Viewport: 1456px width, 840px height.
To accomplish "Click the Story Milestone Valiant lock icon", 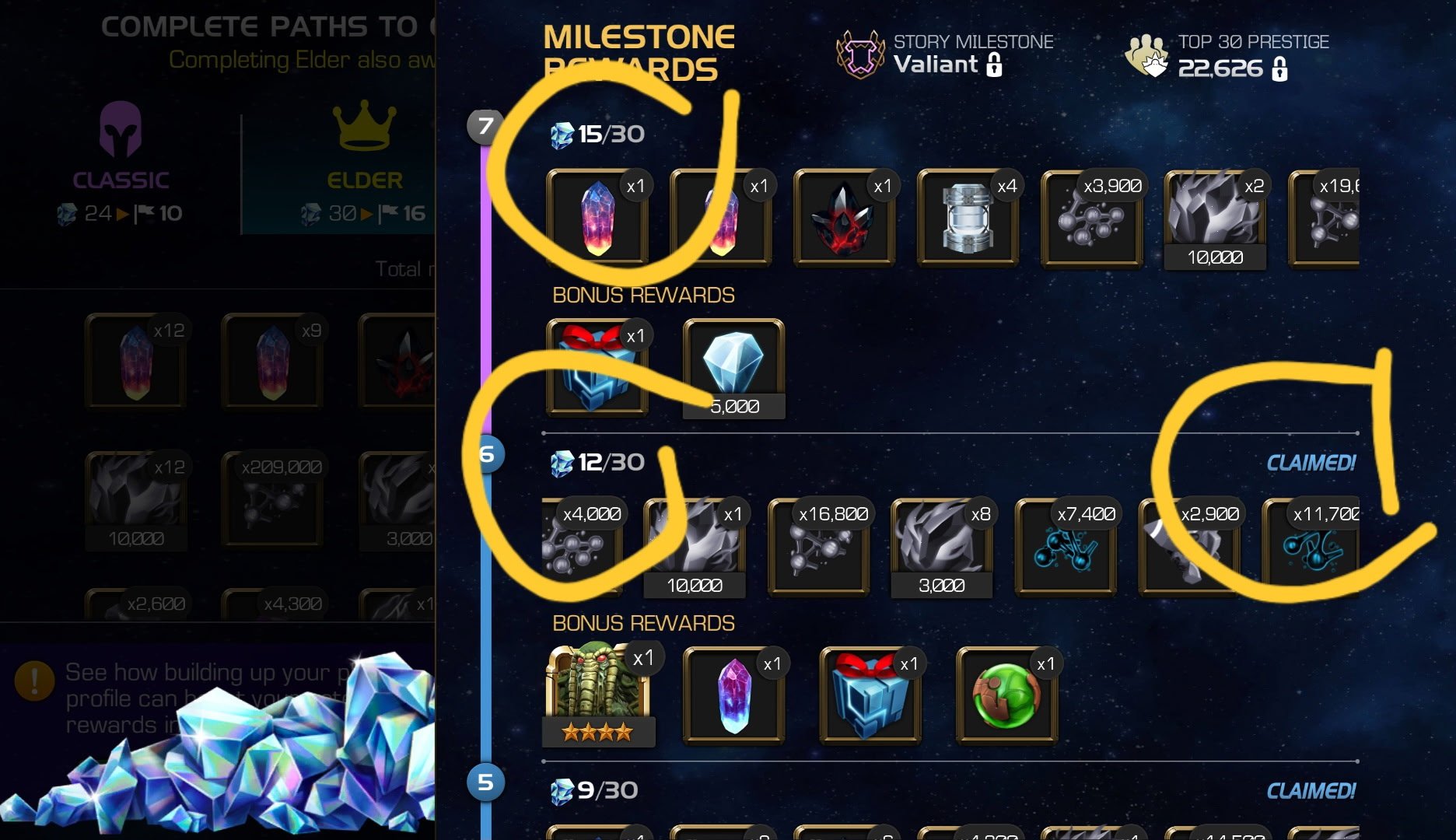I will point(994,66).
